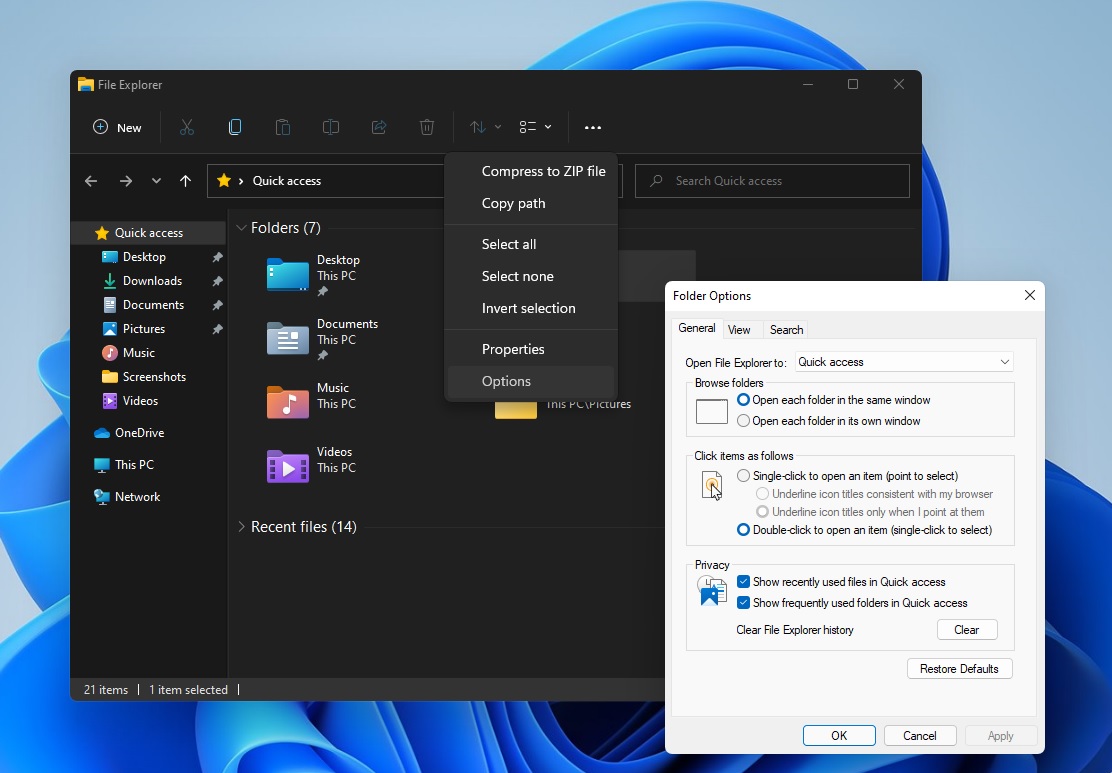Screen dimensions: 1112x773
Task: Select Music in the navigation pane
Action: [149, 352]
